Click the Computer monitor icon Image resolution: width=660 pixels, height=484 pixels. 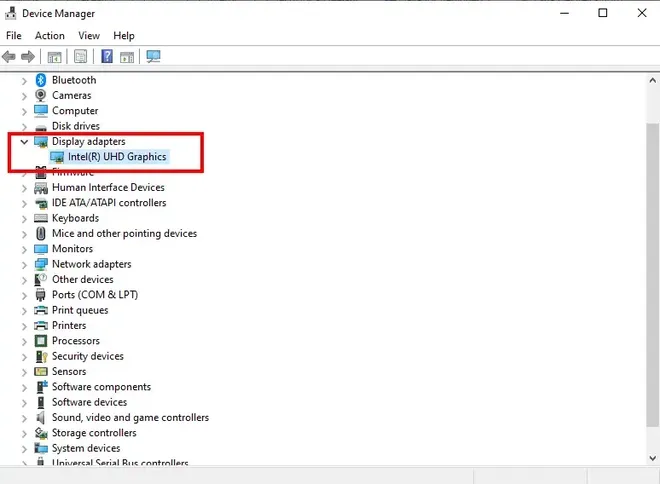tap(41, 111)
